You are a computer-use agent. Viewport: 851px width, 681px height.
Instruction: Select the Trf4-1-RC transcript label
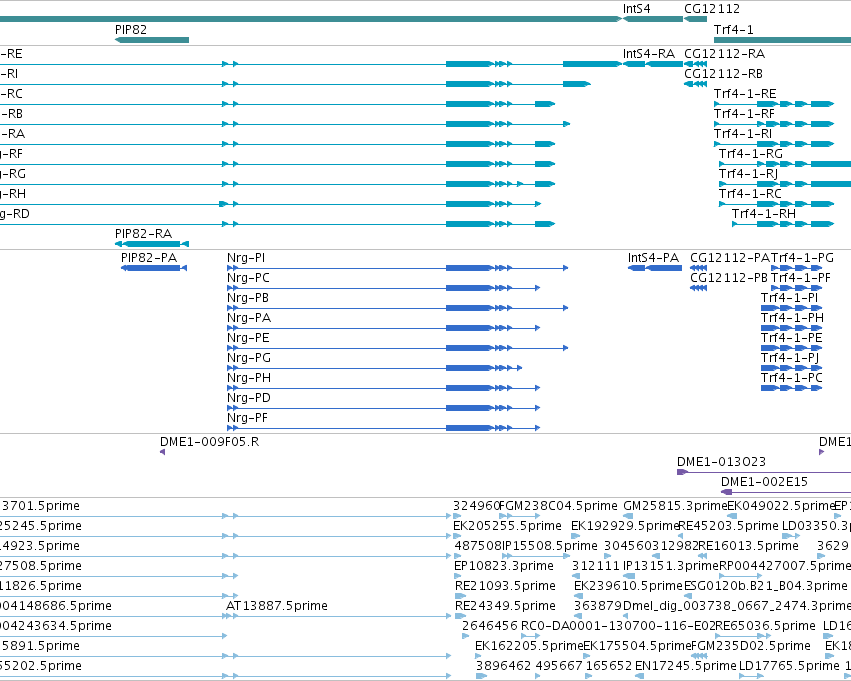(750, 194)
